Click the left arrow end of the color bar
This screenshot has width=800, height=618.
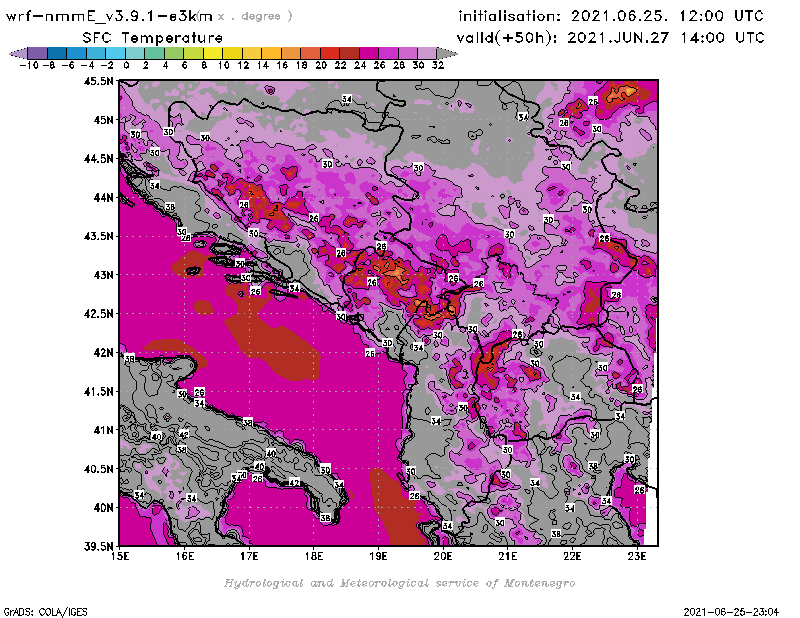coord(17,53)
